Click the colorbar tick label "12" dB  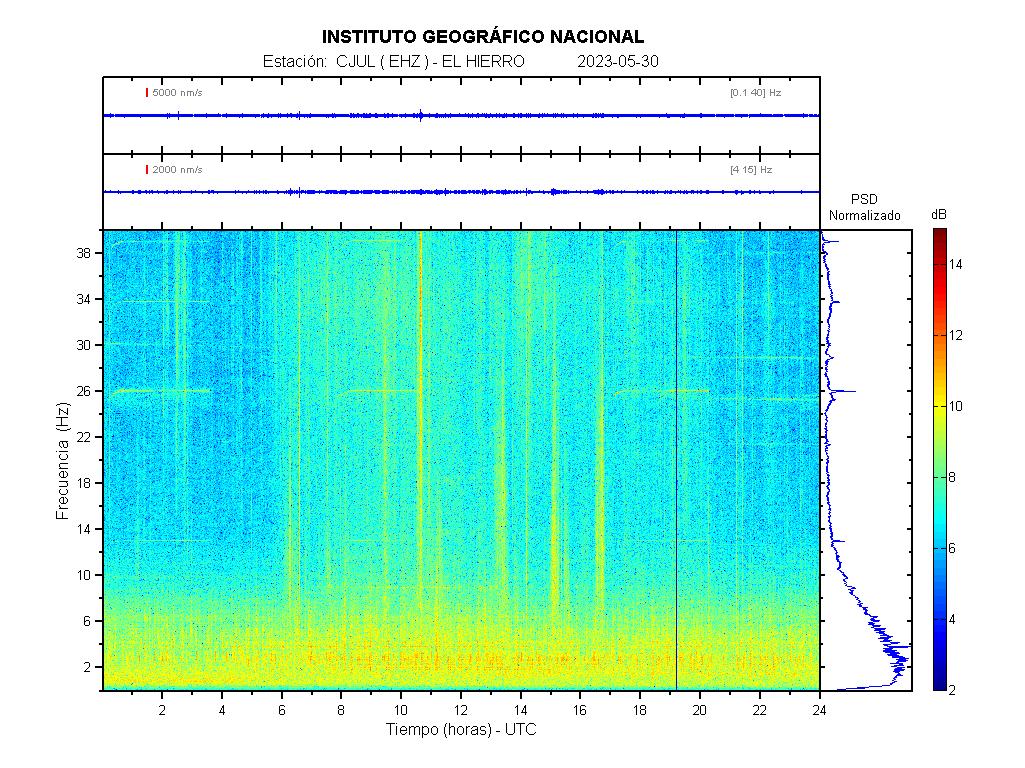point(956,336)
